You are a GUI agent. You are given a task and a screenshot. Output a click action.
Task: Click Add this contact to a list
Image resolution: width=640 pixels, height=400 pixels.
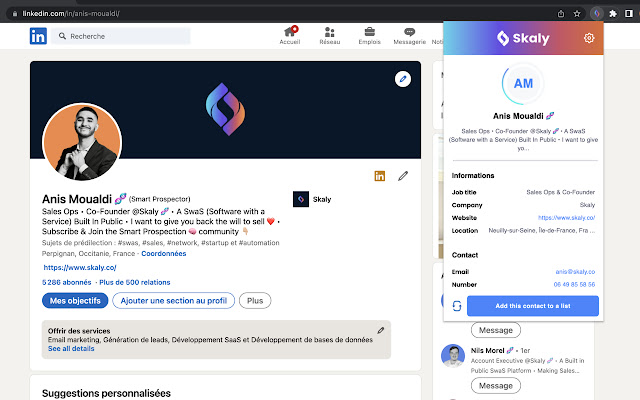pyautogui.click(x=533, y=306)
